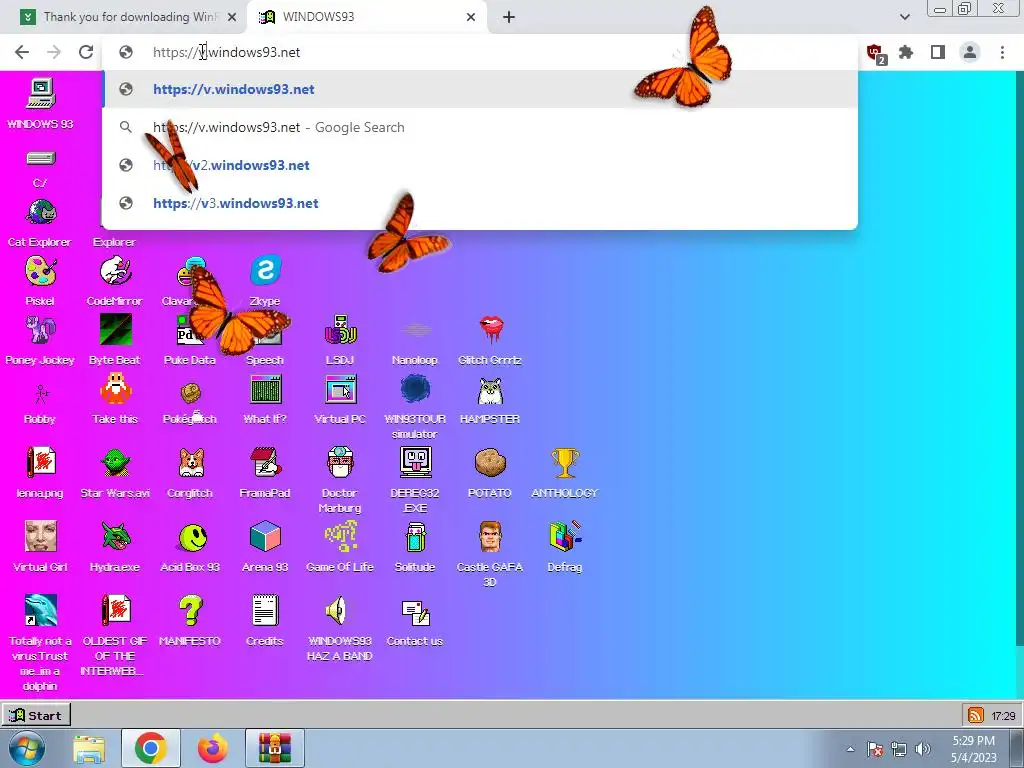Open the C:/ drive icon
Screen dimensions: 1024x768
click(40, 159)
